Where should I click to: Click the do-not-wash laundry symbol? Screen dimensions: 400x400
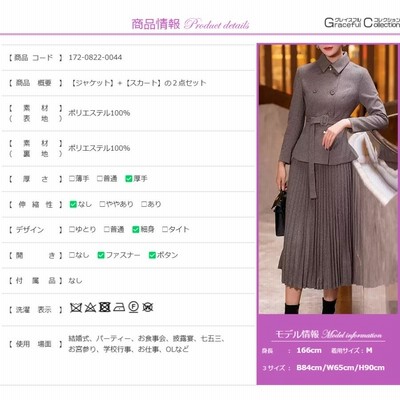pos(76,307)
